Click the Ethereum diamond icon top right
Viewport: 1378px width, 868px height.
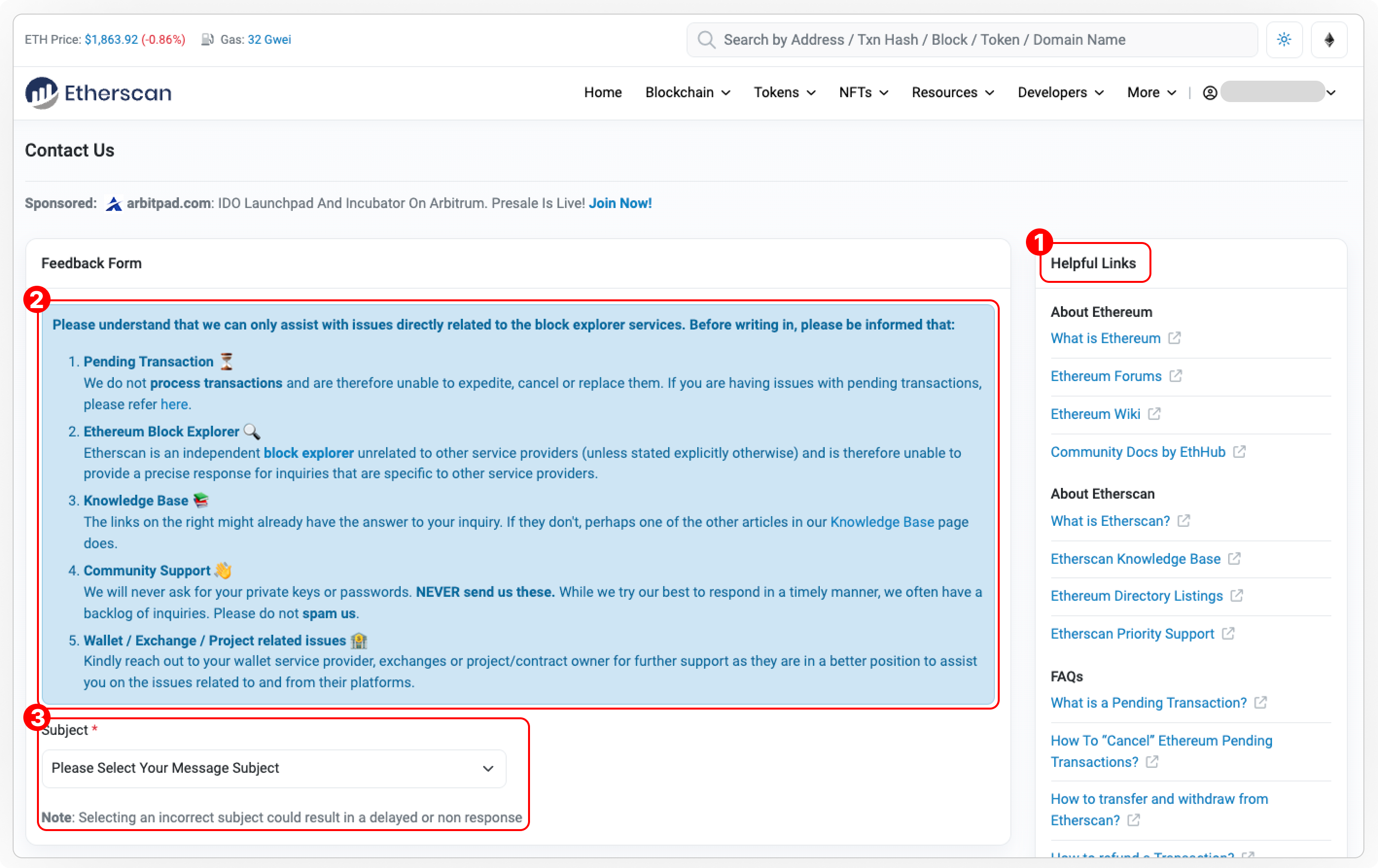pyautogui.click(x=1329, y=39)
